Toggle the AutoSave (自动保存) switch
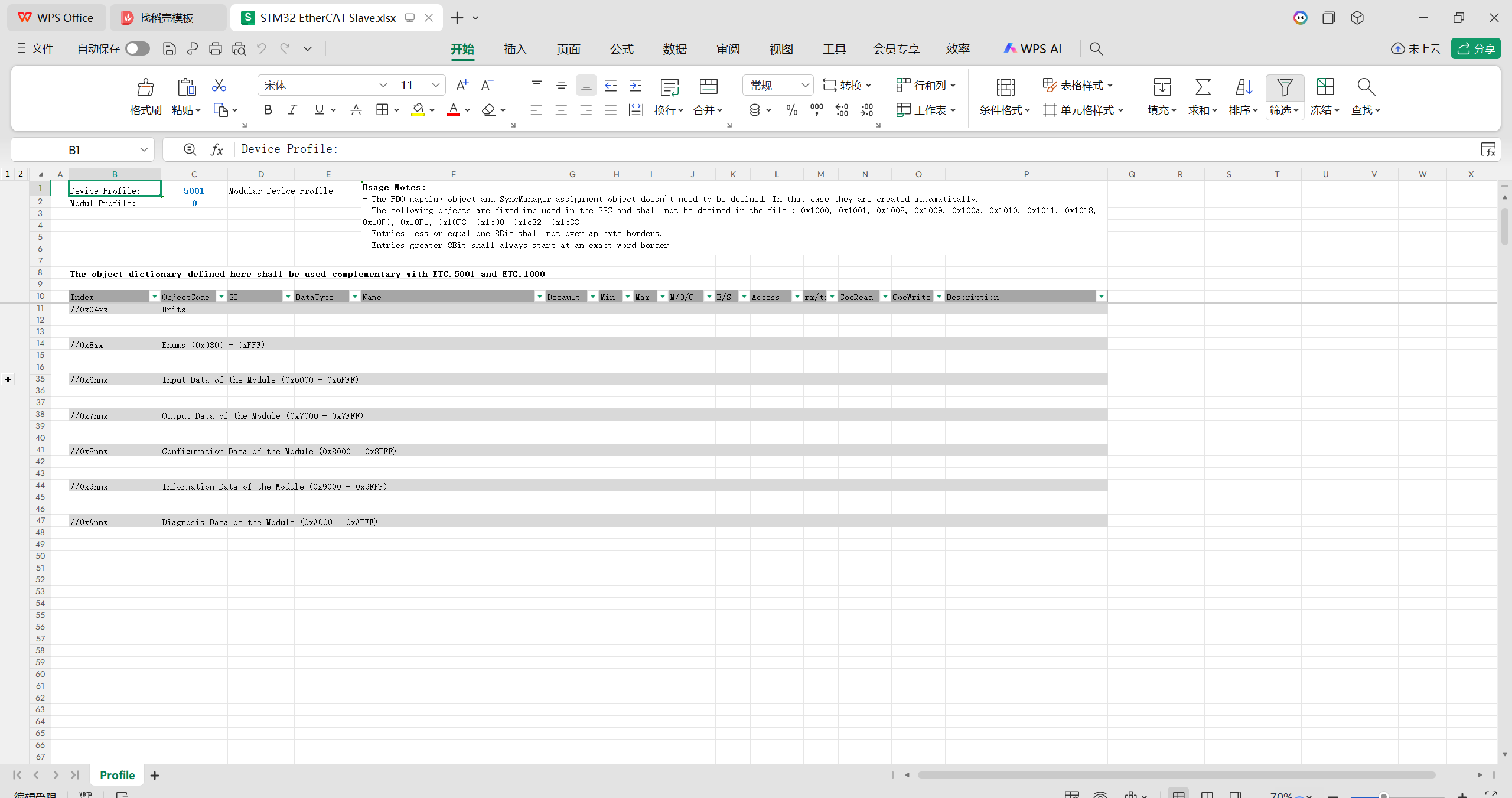This screenshot has width=1512, height=798. [x=137, y=49]
